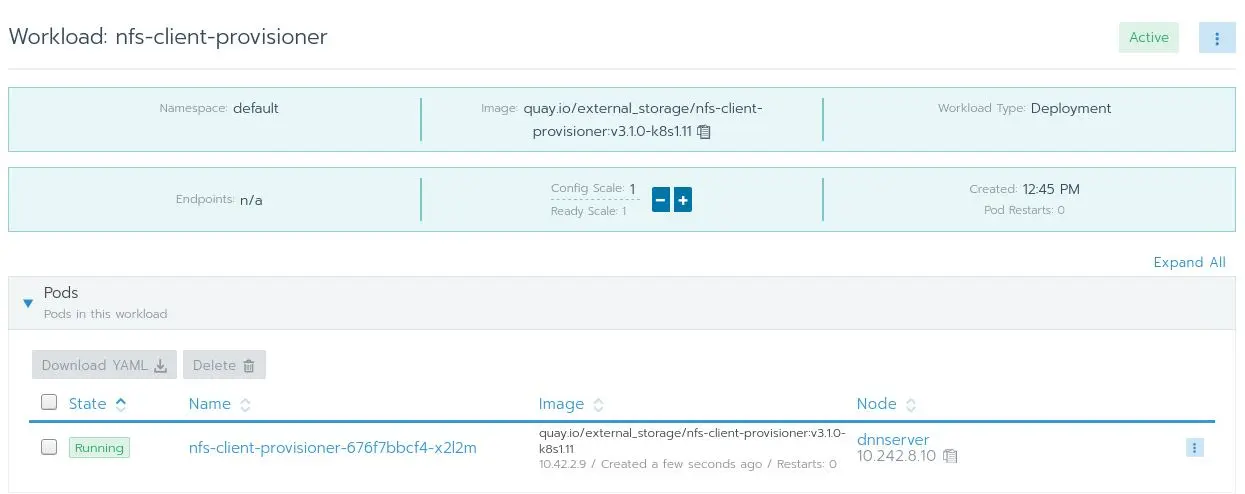Sort pods by Node column
Screen dimensions: 1245x494
pos(887,404)
